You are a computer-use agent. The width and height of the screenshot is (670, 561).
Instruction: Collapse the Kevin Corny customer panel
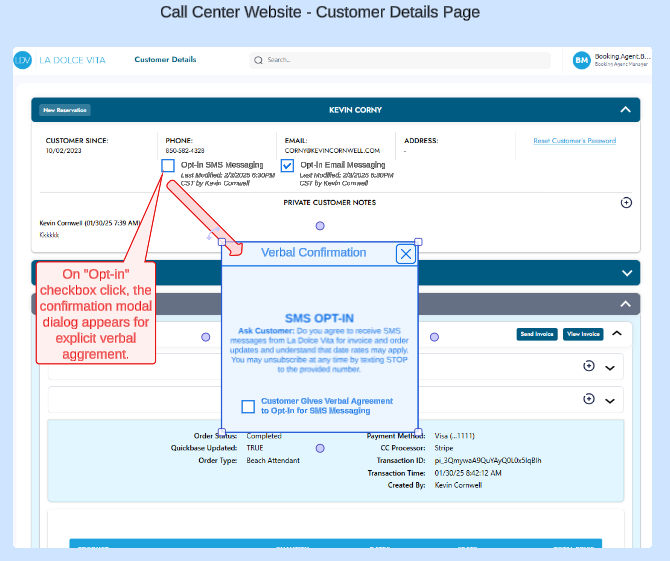click(x=625, y=110)
